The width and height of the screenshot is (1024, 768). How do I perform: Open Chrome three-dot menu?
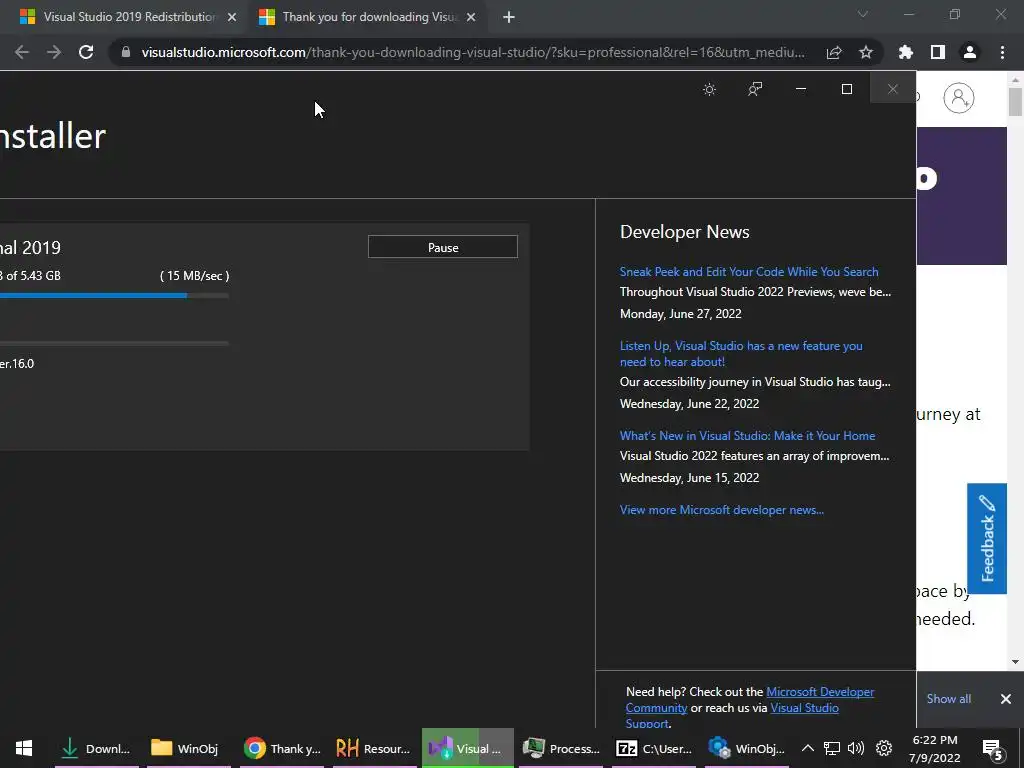[x=1002, y=52]
